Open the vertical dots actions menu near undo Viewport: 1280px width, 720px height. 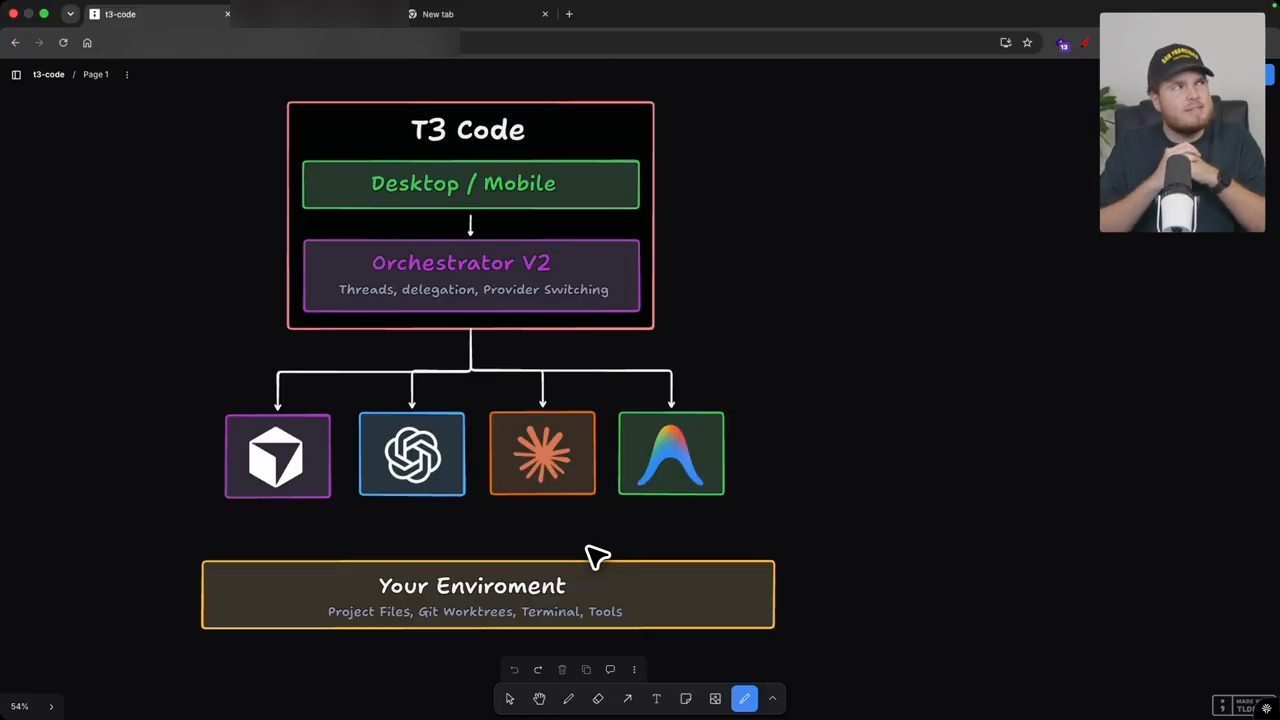click(x=633, y=670)
